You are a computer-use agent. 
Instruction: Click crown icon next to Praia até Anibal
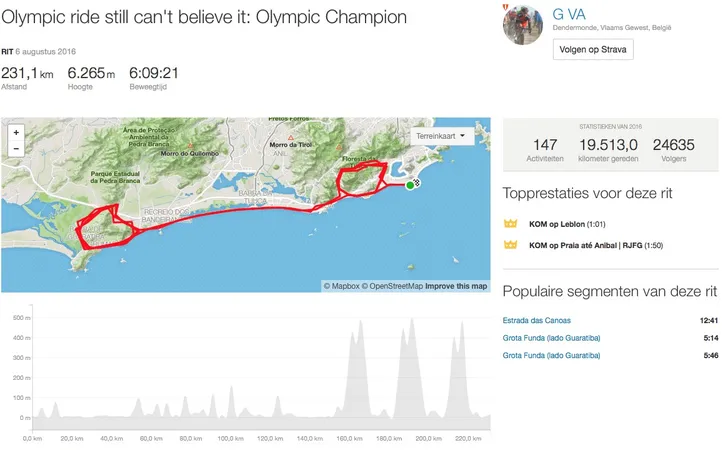(x=509, y=245)
